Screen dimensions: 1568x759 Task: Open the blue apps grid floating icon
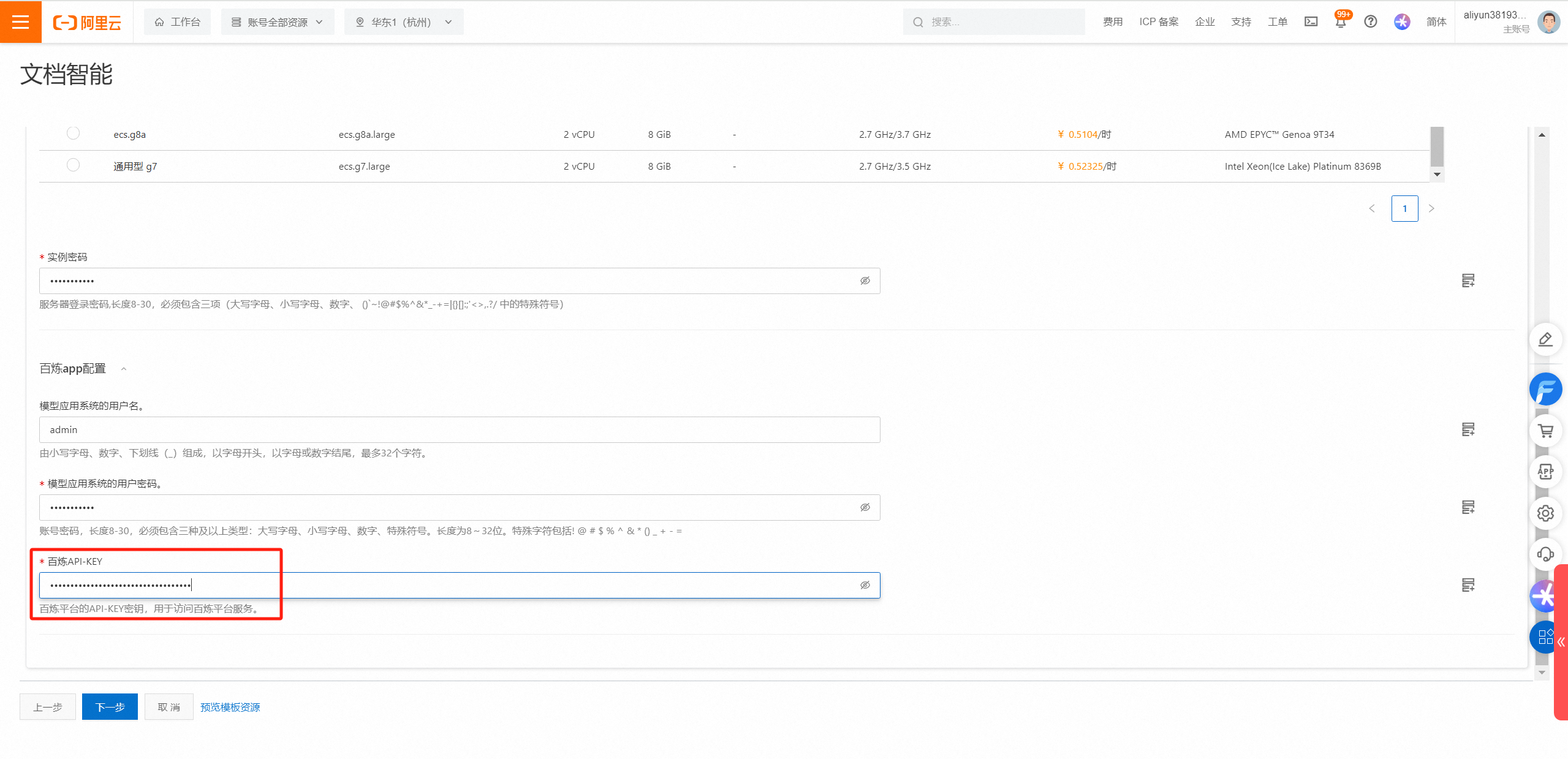[1543, 637]
